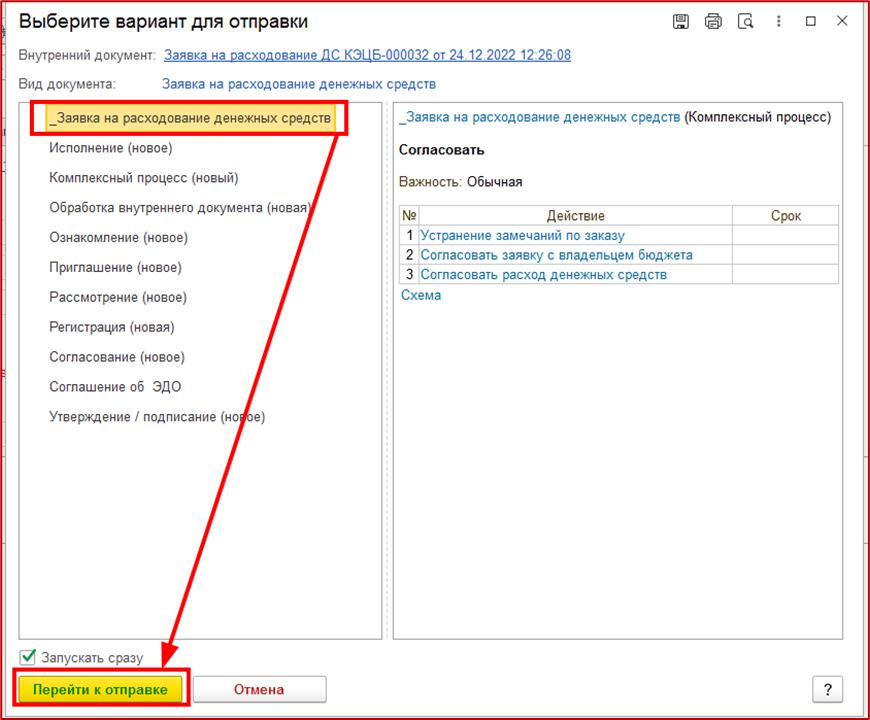This screenshot has height=720, width=870.
Task: Click the 'Важность: Обычная' text
Action: pyautogui.click(x=461, y=182)
